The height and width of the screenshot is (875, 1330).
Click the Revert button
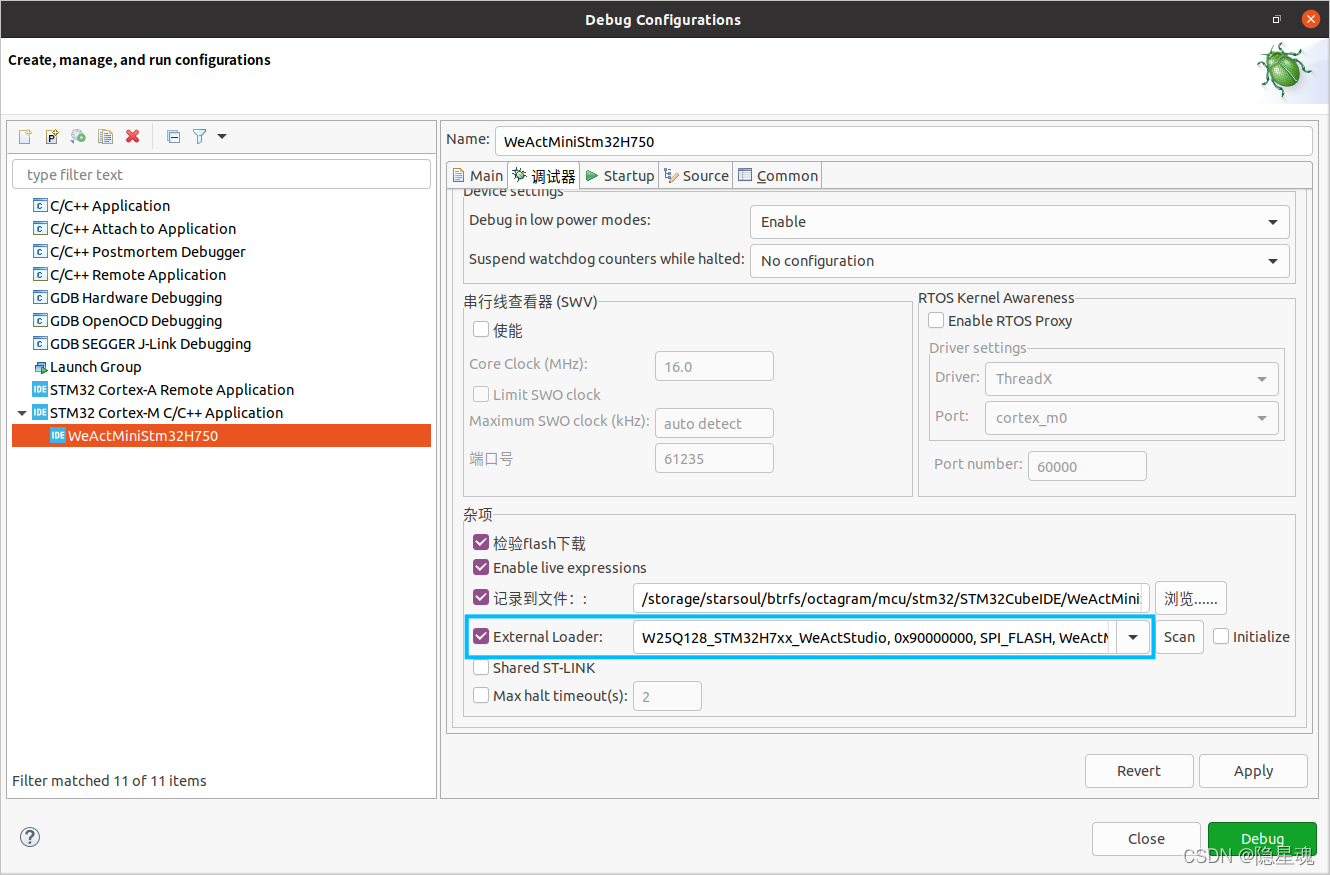point(1139,771)
